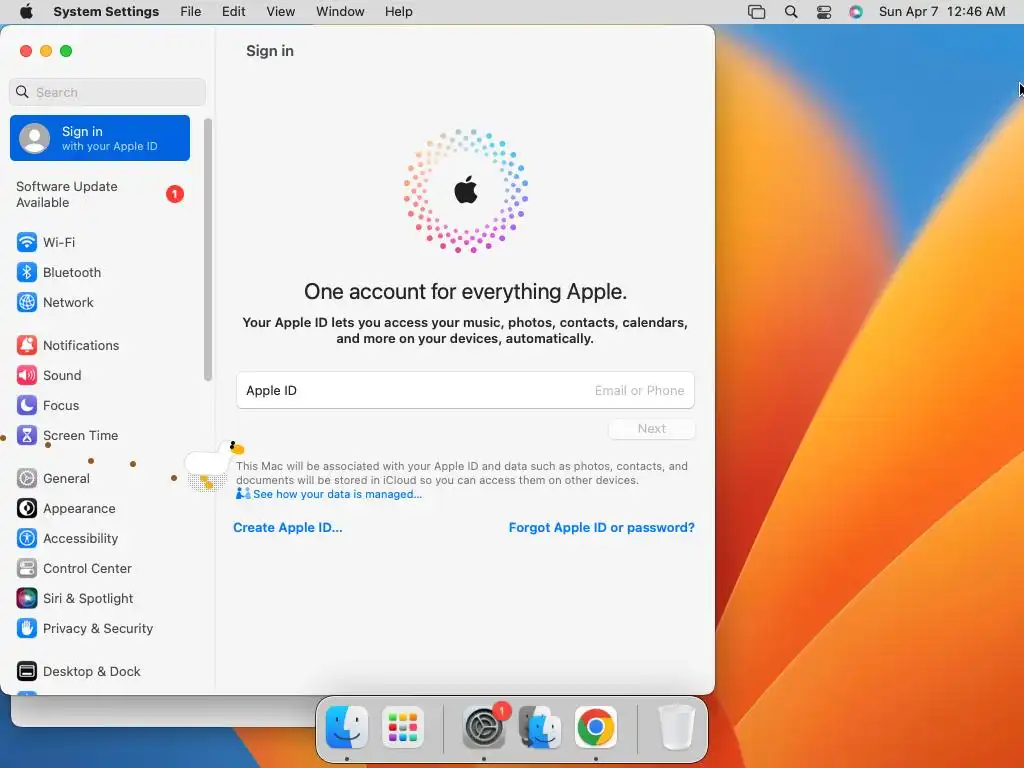The height and width of the screenshot is (768, 1024).
Task: Click the Next button
Action: click(652, 429)
